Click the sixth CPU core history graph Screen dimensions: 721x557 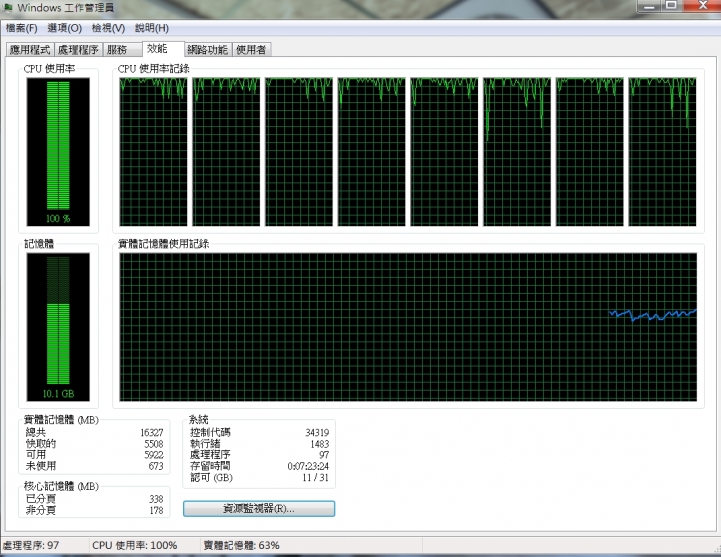517,152
